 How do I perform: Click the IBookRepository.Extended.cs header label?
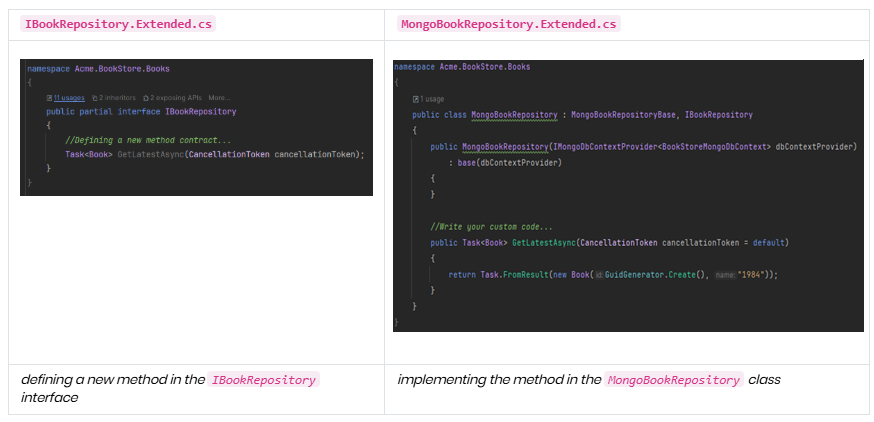pyautogui.click(x=118, y=24)
